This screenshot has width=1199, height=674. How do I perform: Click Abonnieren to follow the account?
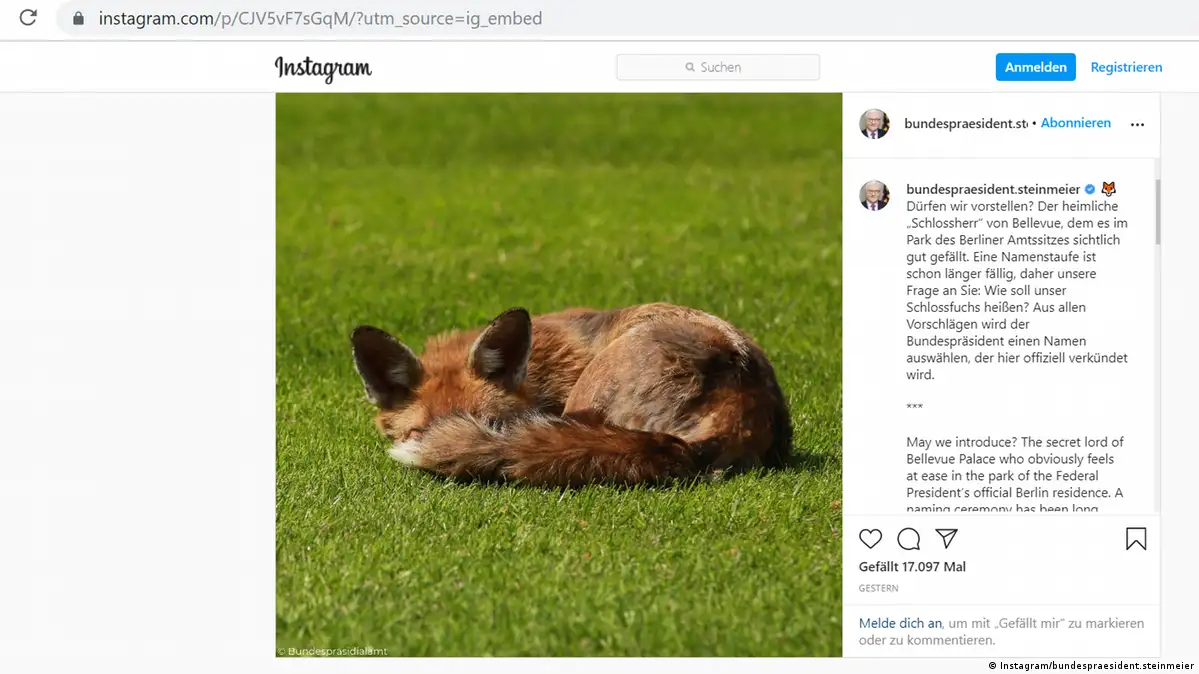1075,123
